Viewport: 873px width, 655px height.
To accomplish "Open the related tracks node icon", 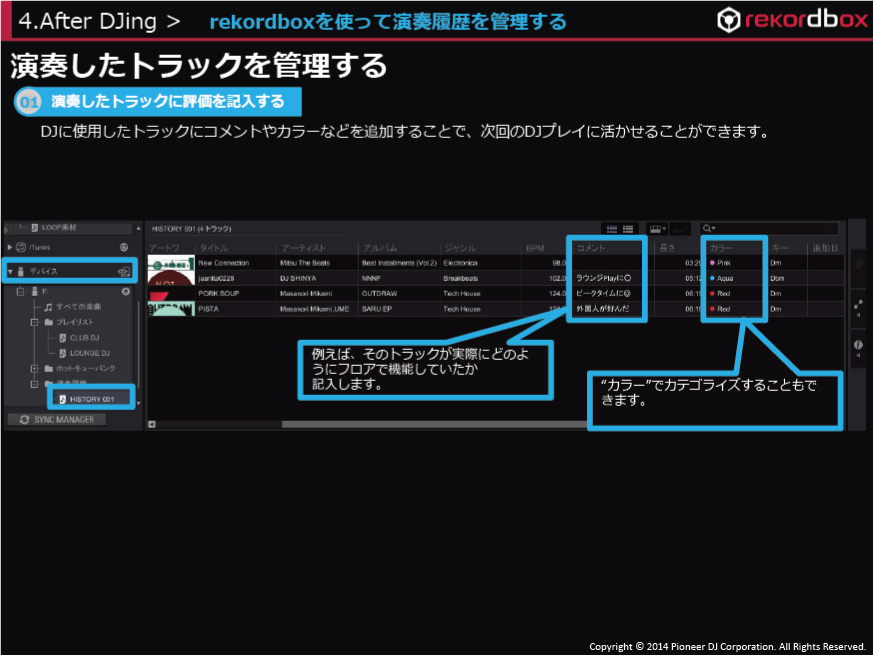I will coord(859,305).
